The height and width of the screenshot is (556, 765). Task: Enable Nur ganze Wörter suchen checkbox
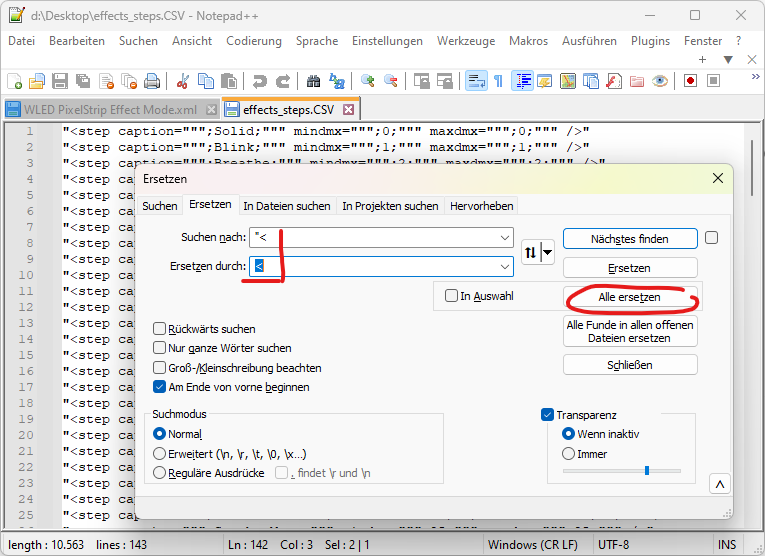(159, 348)
